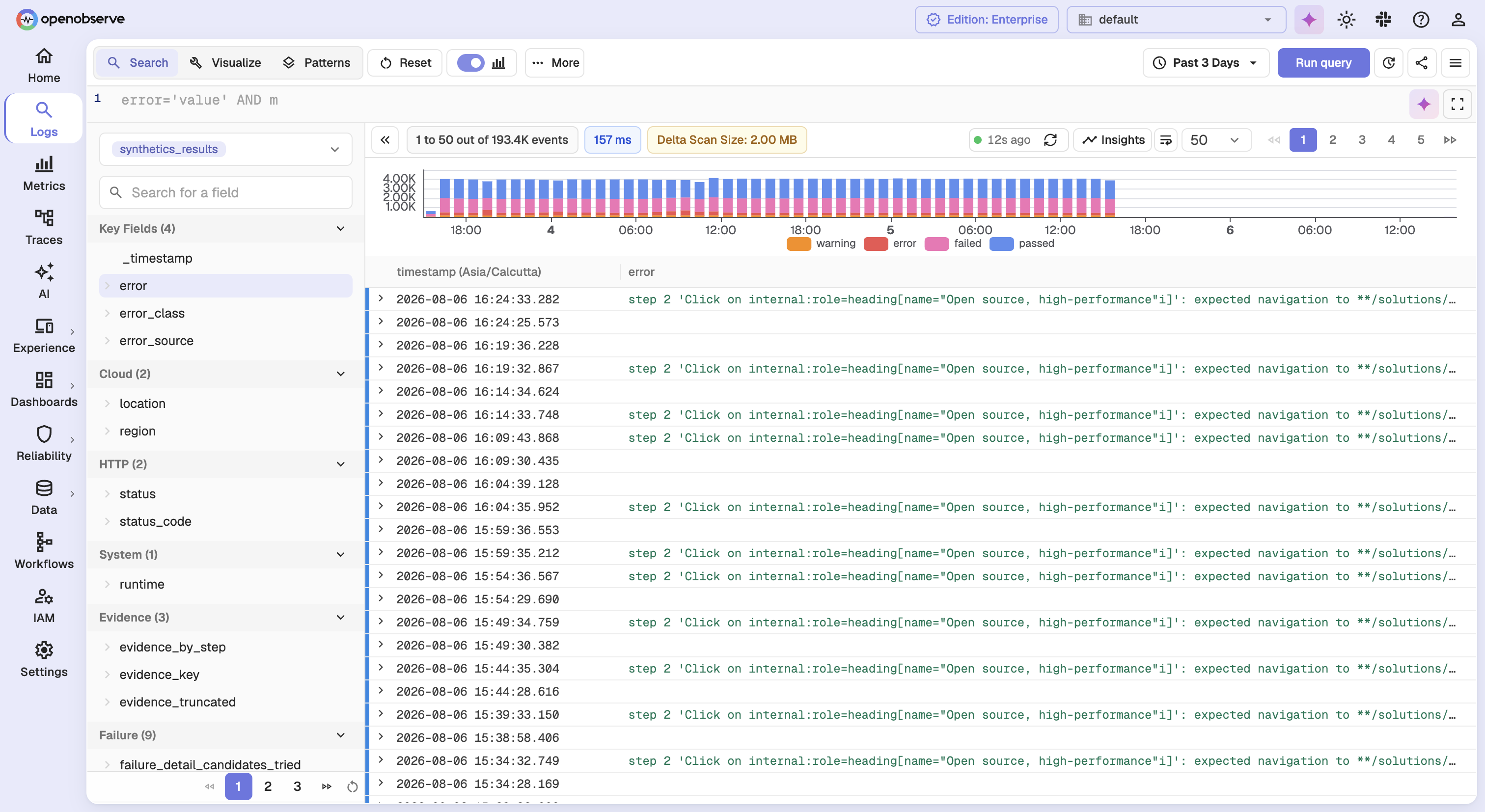This screenshot has width=1485, height=812.
Task: Toggle the error series in chart legend
Action: click(889, 244)
